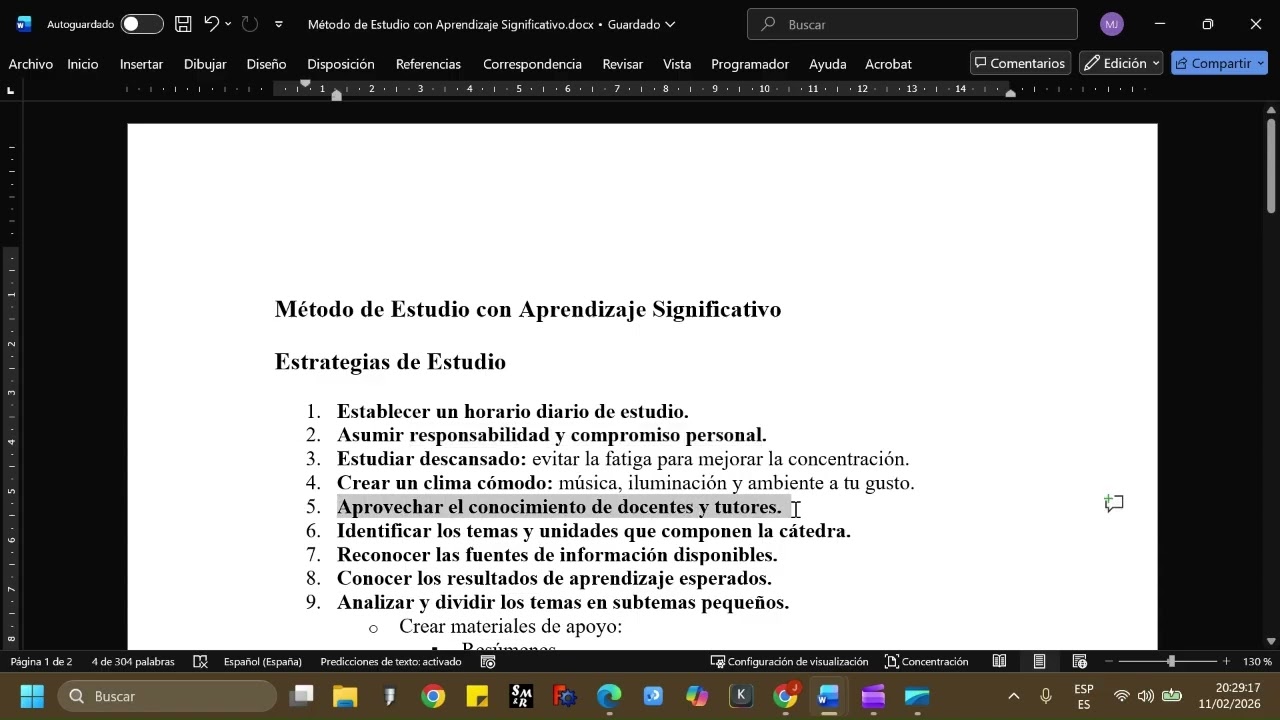Screen dimensions: 1280x720
Task: Click 'Página 1 de 2' in status bar
Action: coord(41,662)
